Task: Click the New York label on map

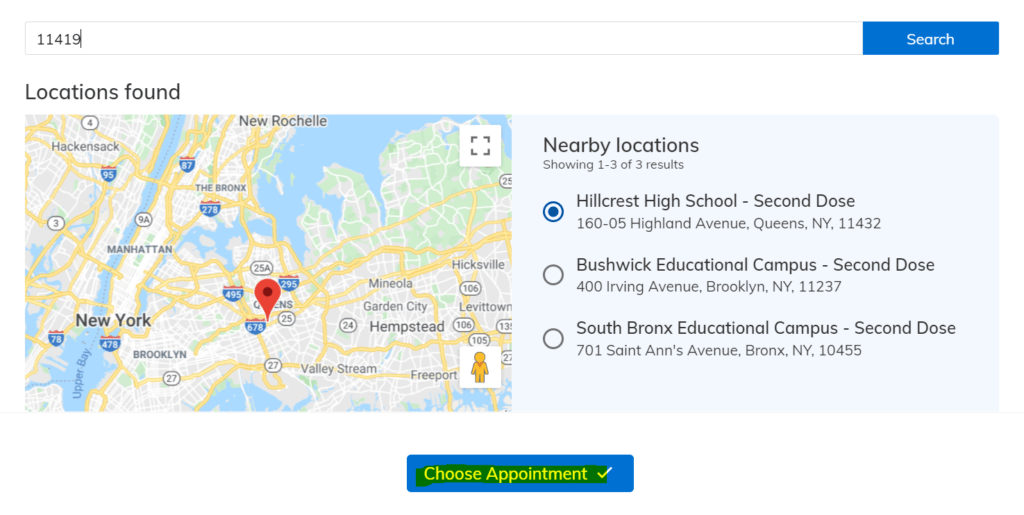Action: [113, 320]
